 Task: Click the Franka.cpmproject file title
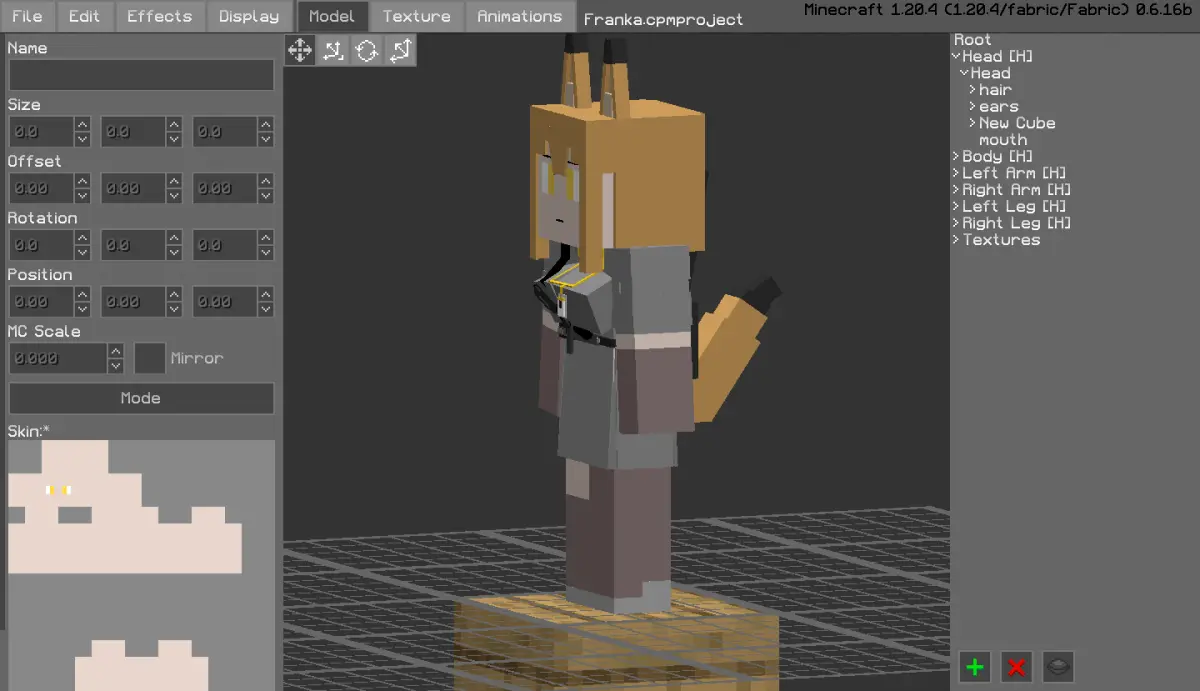663,19
